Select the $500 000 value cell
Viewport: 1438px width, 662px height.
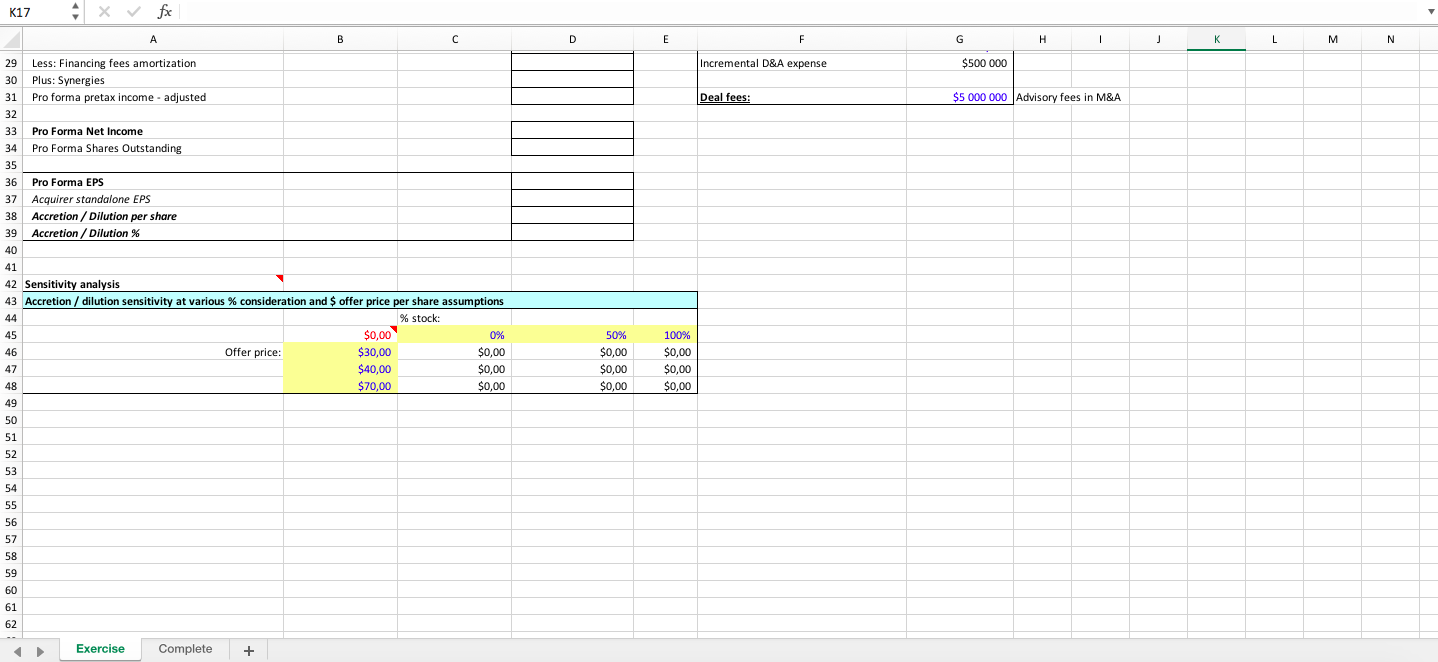960,63
